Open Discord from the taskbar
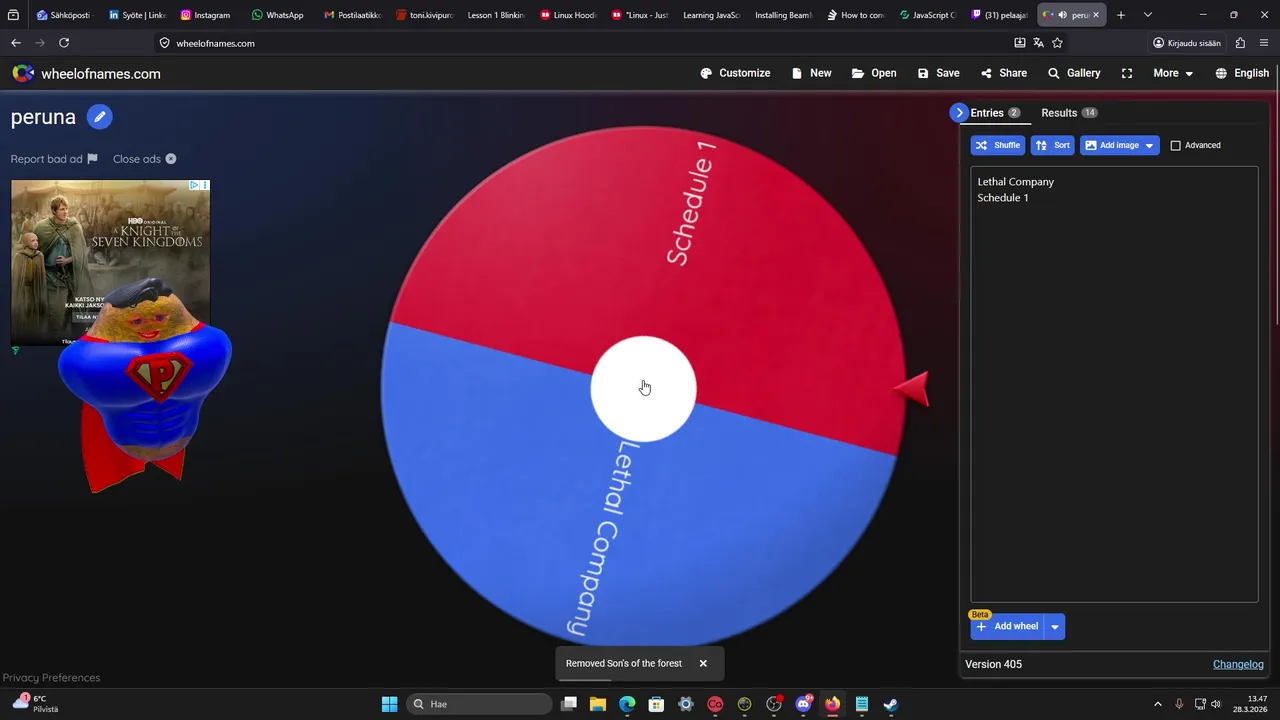 [803, 704]
